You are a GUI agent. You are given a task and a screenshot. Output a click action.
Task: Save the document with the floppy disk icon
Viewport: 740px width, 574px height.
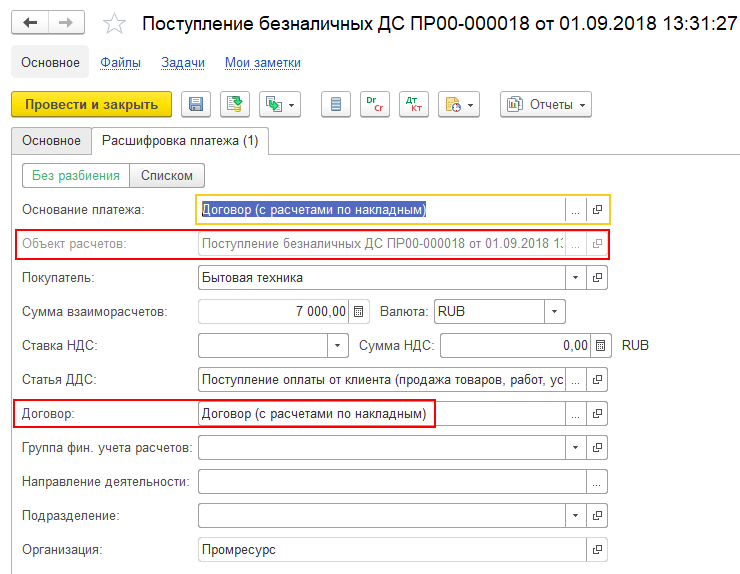tap(196, 104)
